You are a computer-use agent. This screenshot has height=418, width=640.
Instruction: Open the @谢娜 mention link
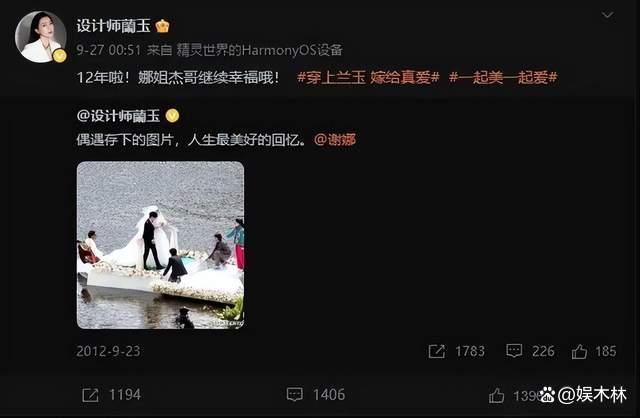(x=335, y=140)
